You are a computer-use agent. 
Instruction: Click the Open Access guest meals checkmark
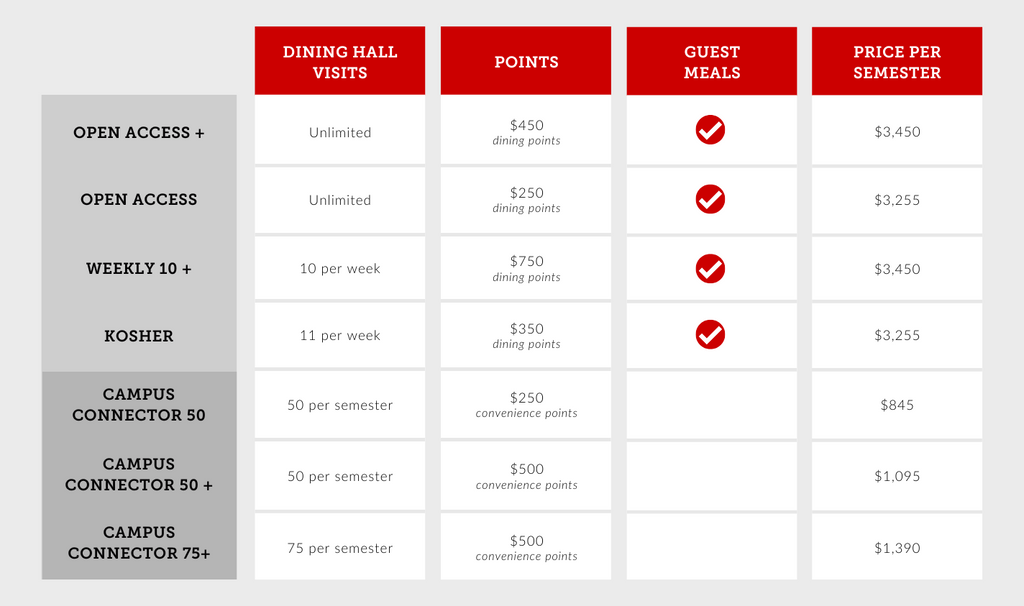click(x=710, y=199)
